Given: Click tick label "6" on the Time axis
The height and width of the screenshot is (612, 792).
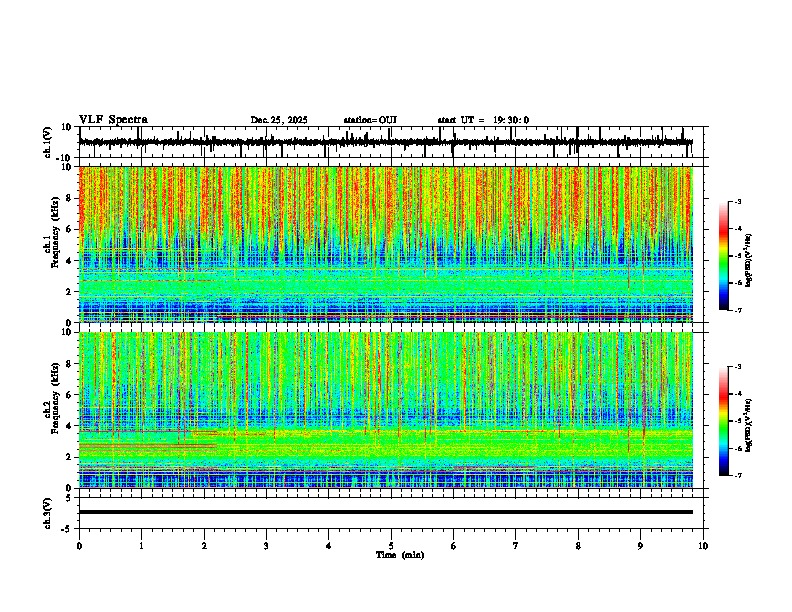Looking at the screenshot, I should pyautogui.click(x=453, y=546).
